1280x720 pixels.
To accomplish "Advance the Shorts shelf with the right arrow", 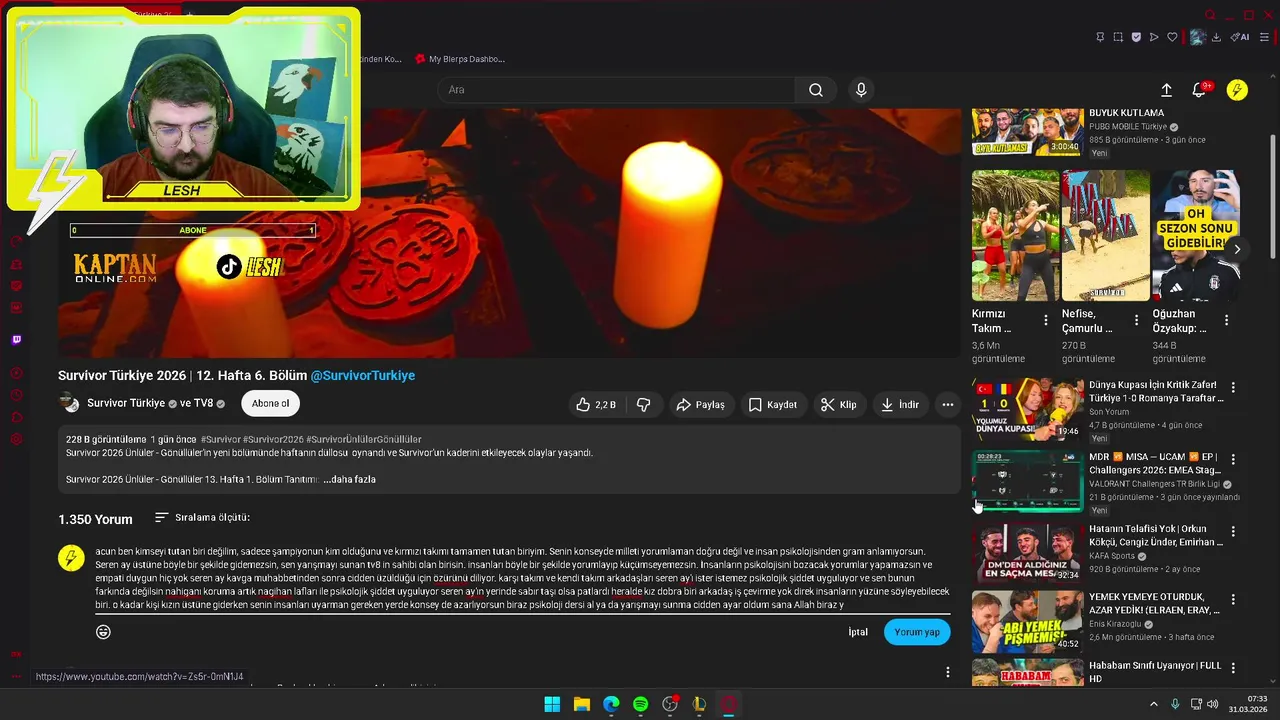I will pos(1237,249).
